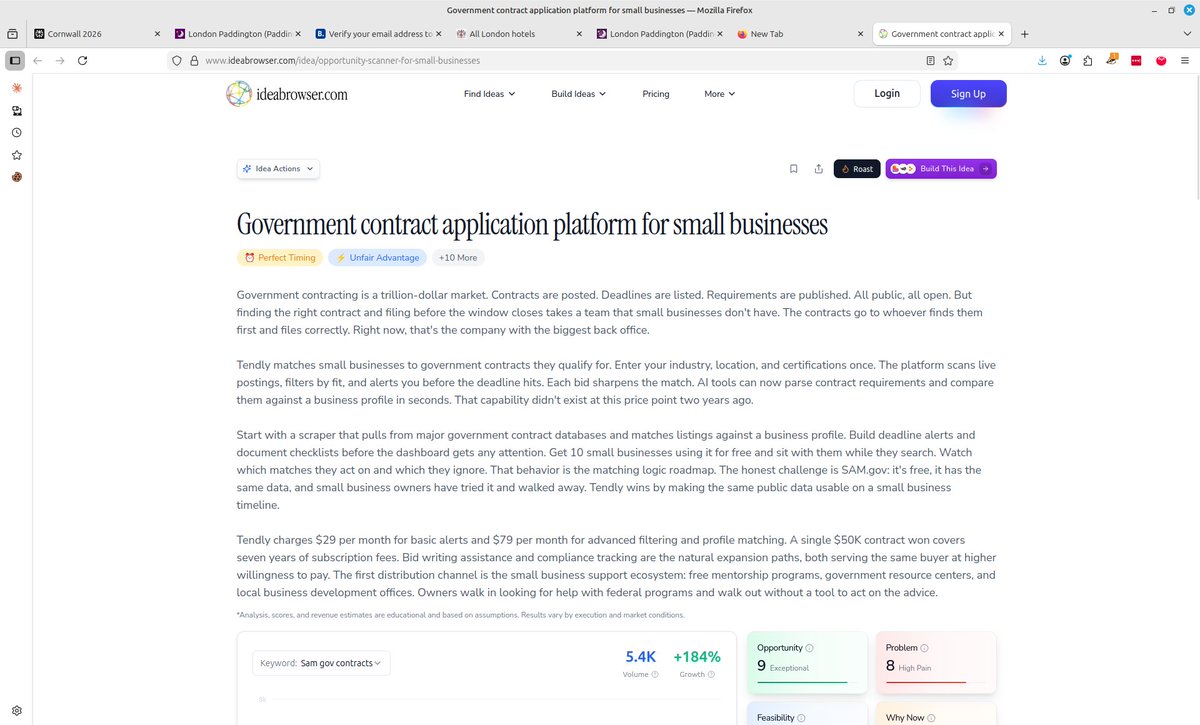
Task: Switch to Verify your email address tab
Action: click(x=378, y=33)
